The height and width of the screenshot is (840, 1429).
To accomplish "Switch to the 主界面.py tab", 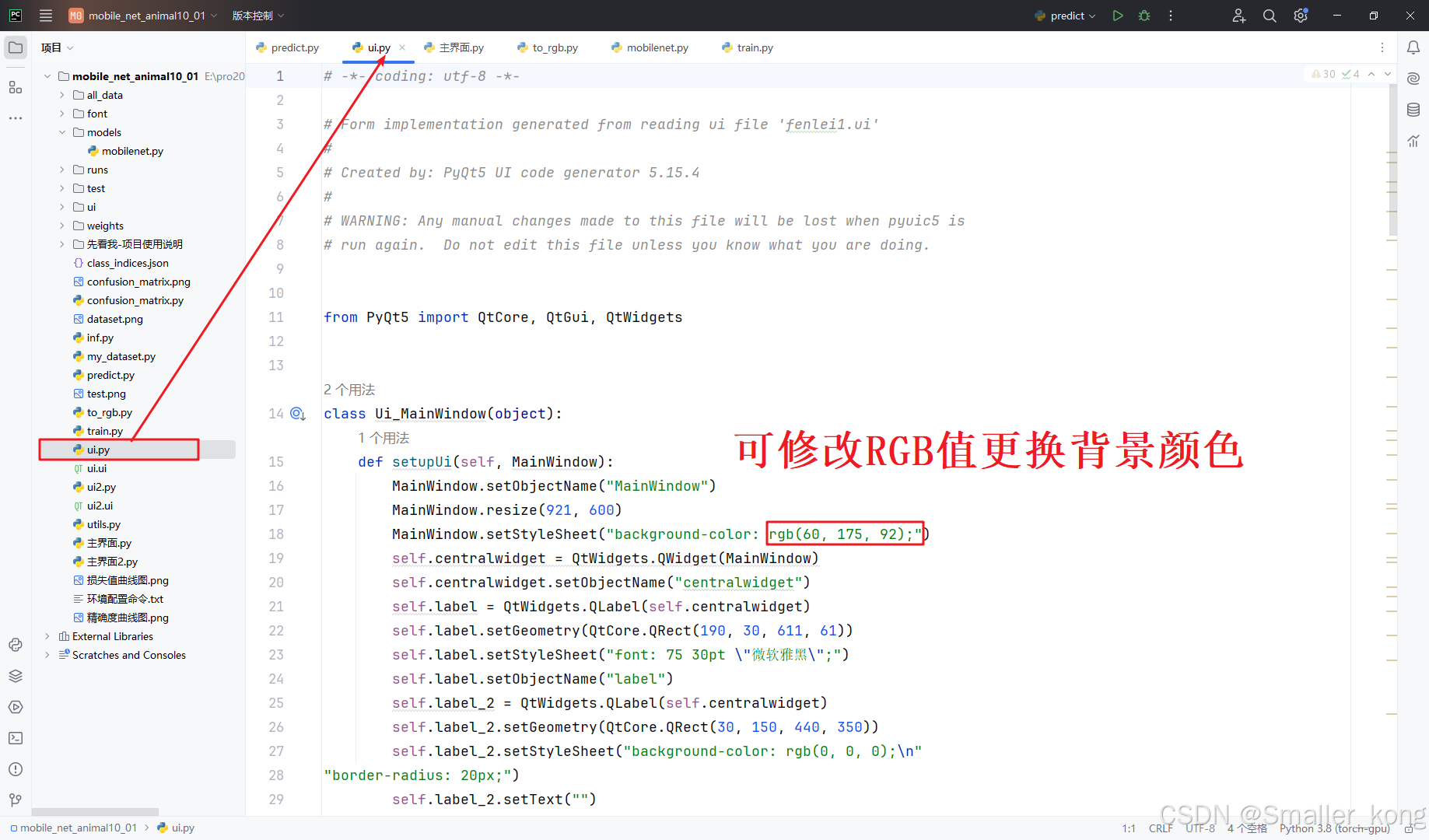I will [454, 47].
